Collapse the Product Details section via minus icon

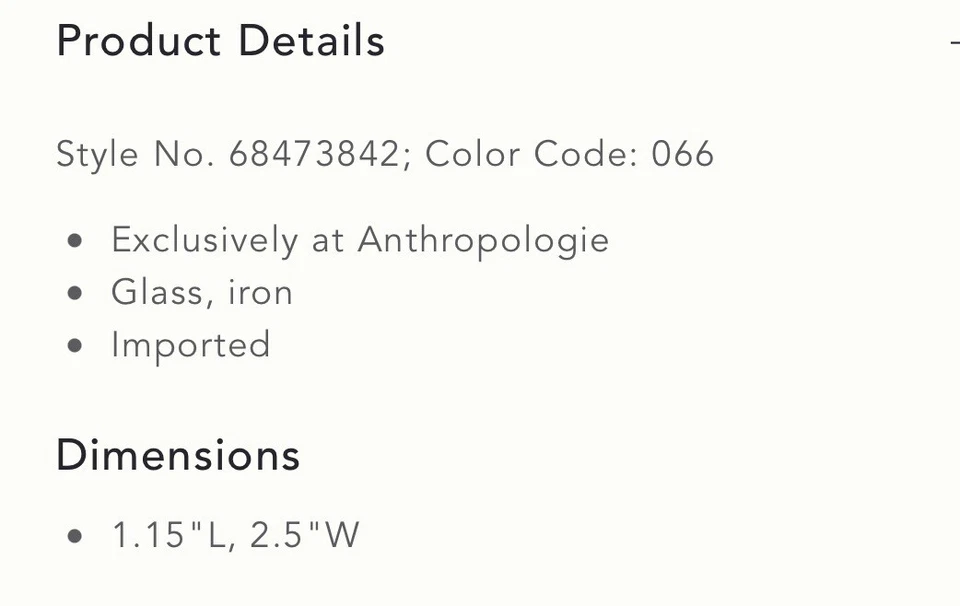[x=953, y=42]
